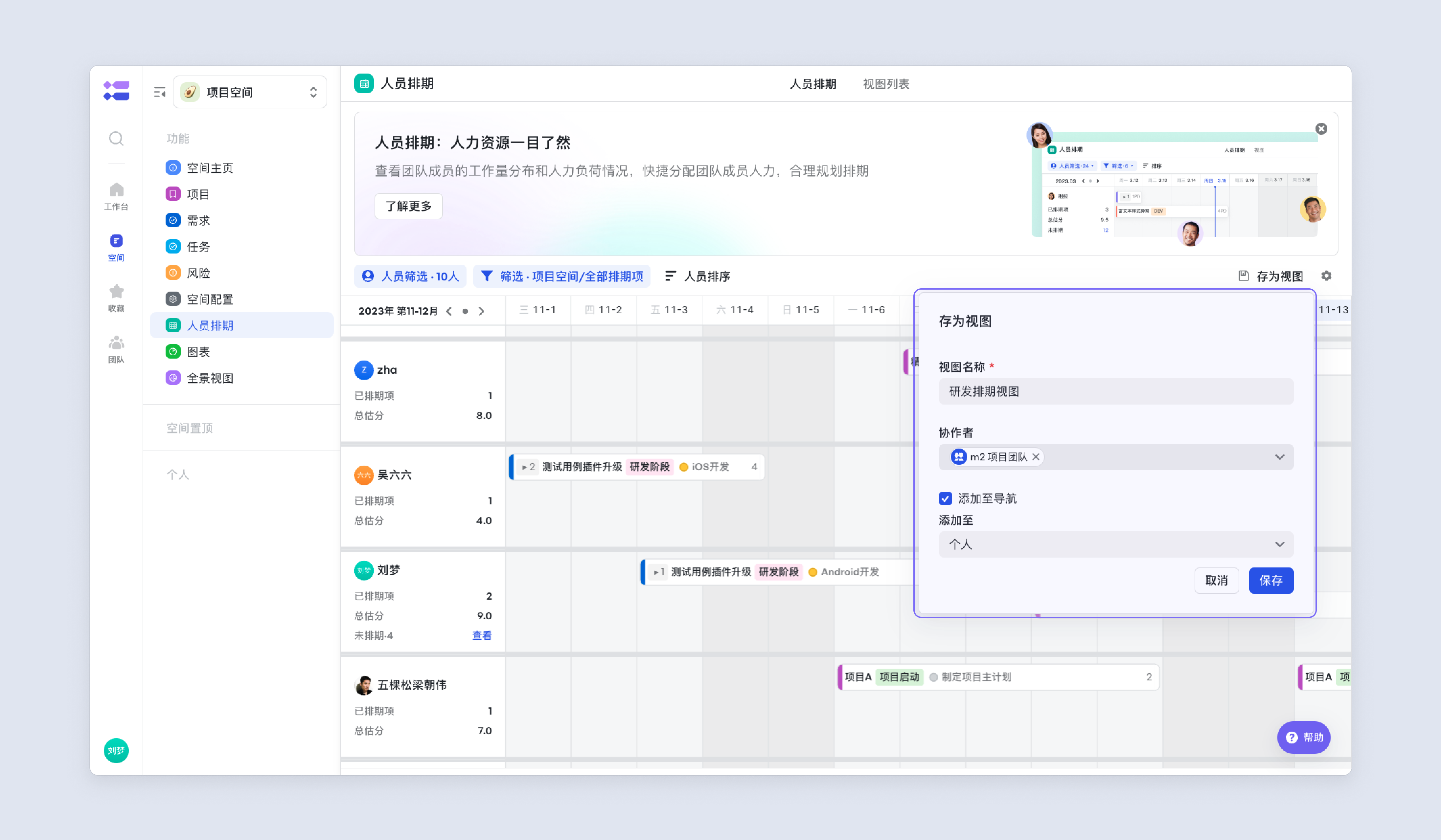
Task: Uncheck the 添加至导航 checkbox
Action: pos(945,498)
